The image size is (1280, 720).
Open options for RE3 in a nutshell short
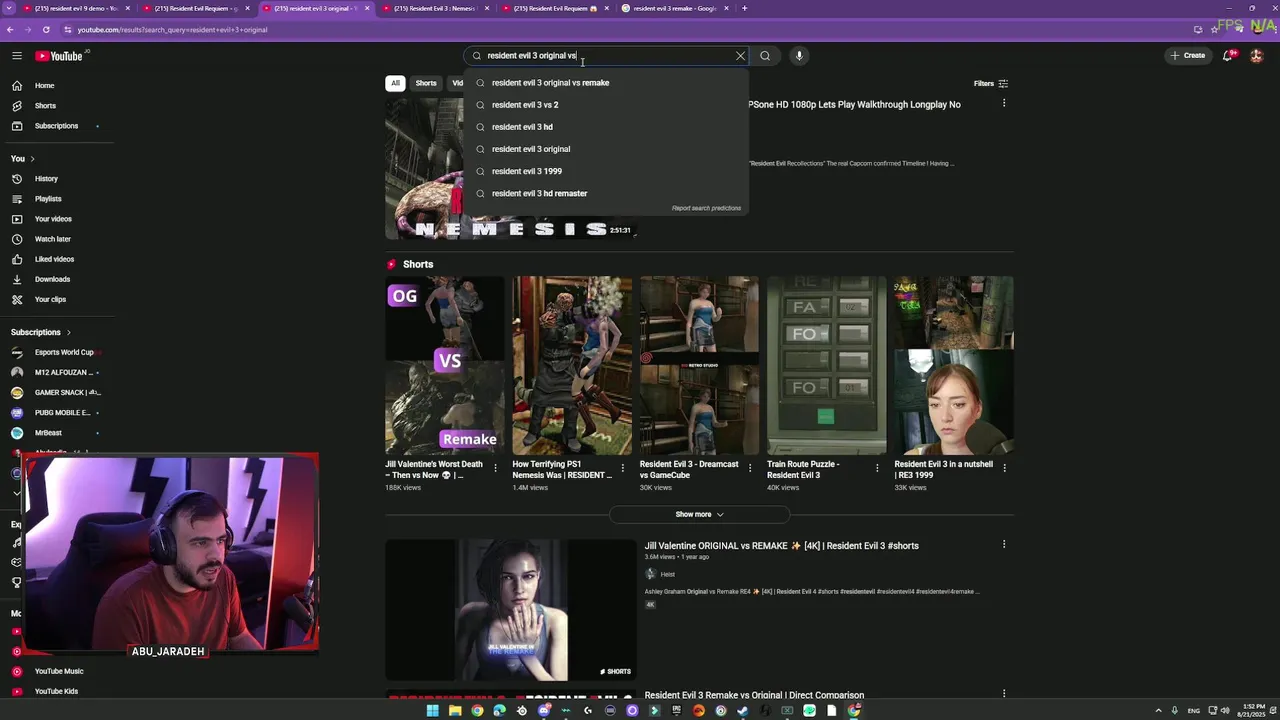tap(1004, 468)
